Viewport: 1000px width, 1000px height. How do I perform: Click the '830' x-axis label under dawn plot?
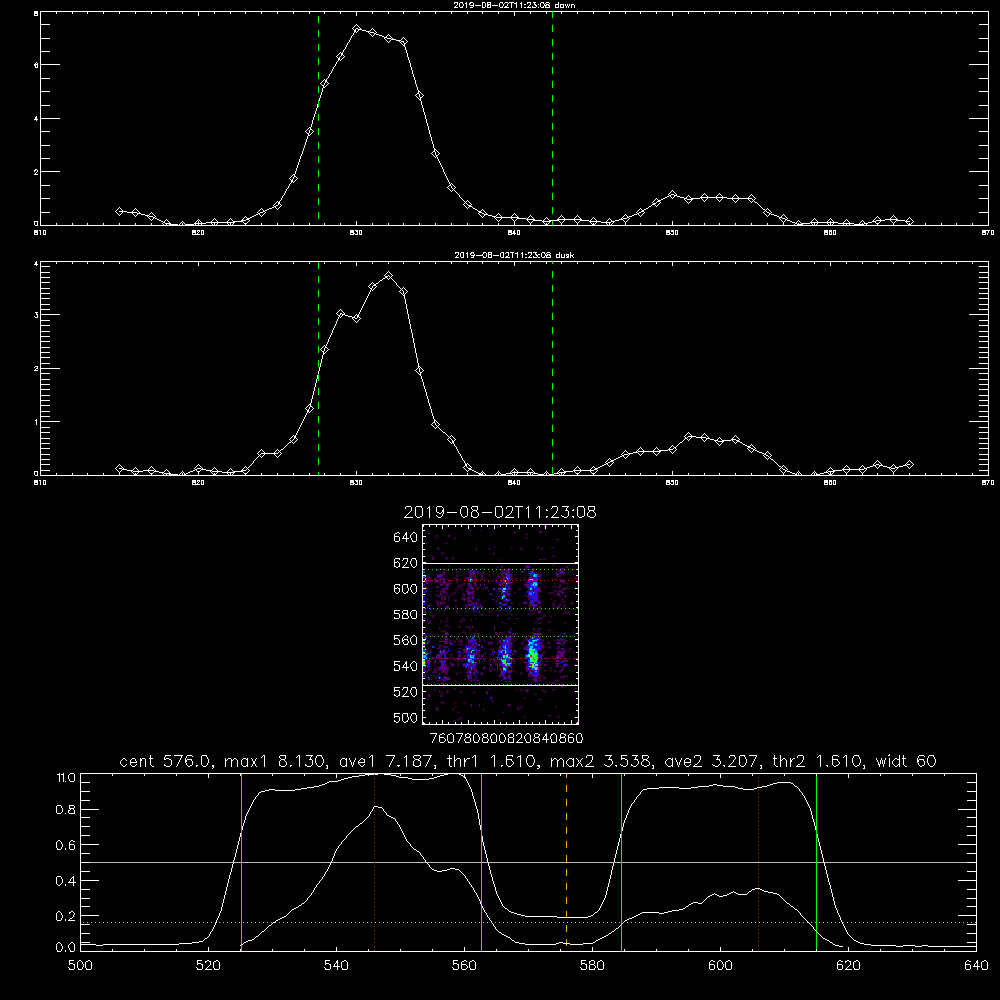pyautogui.click(x=356, y=233)
